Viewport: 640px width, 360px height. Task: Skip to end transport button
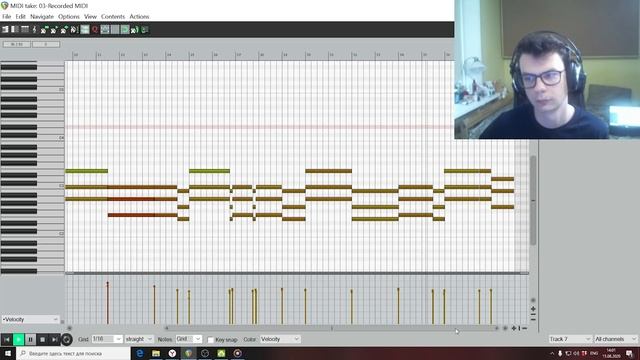click(54, 339)
